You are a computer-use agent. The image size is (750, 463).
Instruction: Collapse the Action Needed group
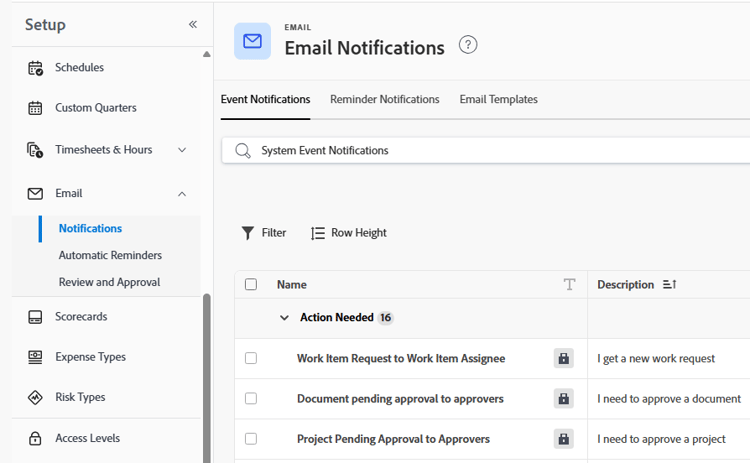coord(284,318)
